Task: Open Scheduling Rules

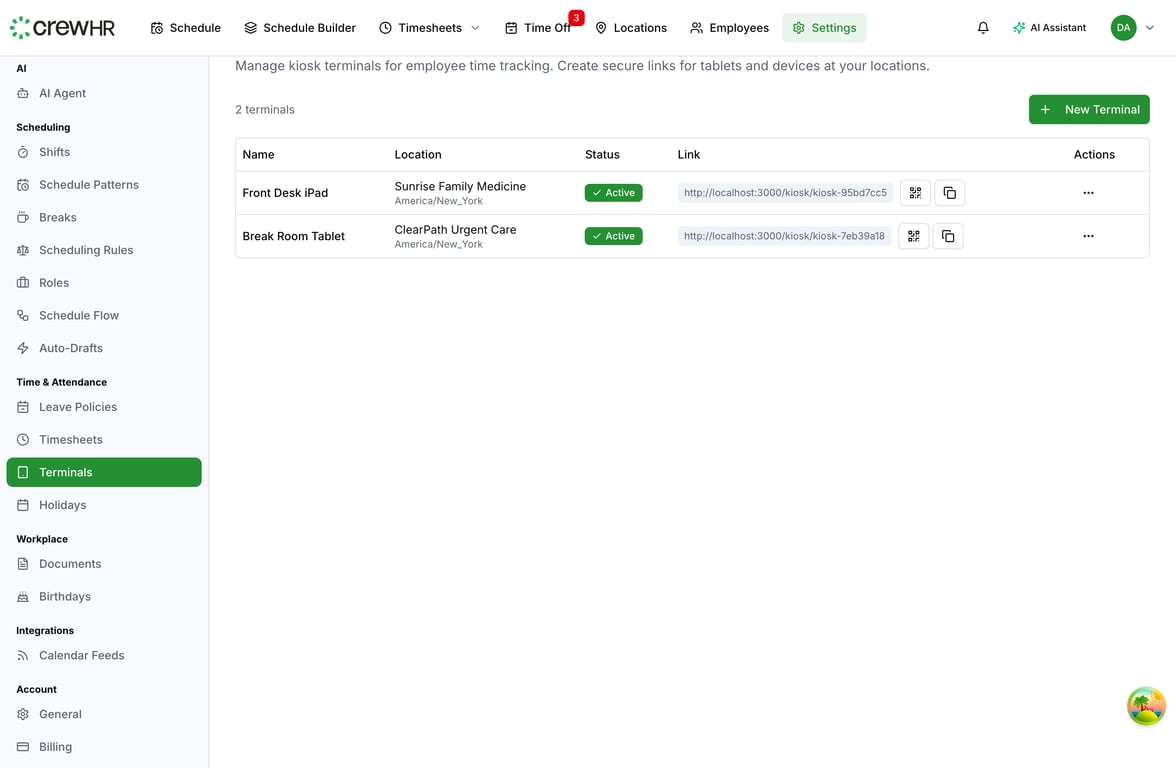Action: pos(104,250)
